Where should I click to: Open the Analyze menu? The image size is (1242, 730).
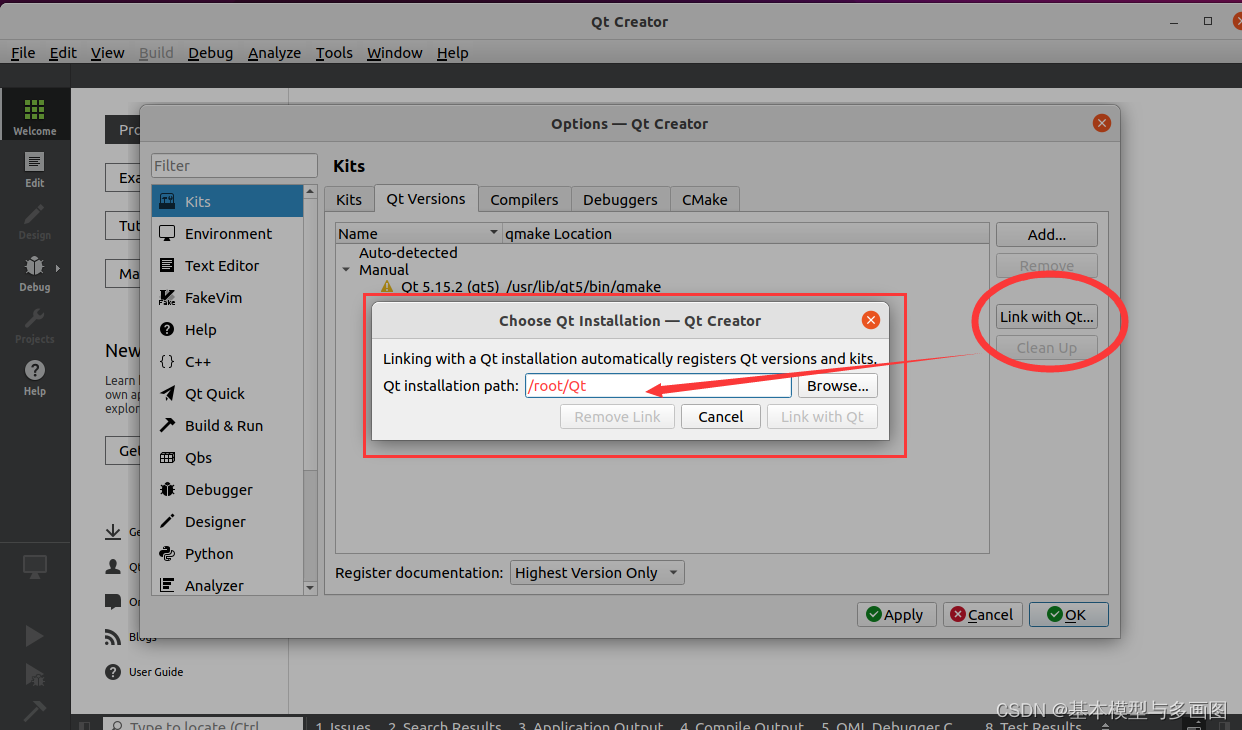pyautogui.click(x=274, y=53)
